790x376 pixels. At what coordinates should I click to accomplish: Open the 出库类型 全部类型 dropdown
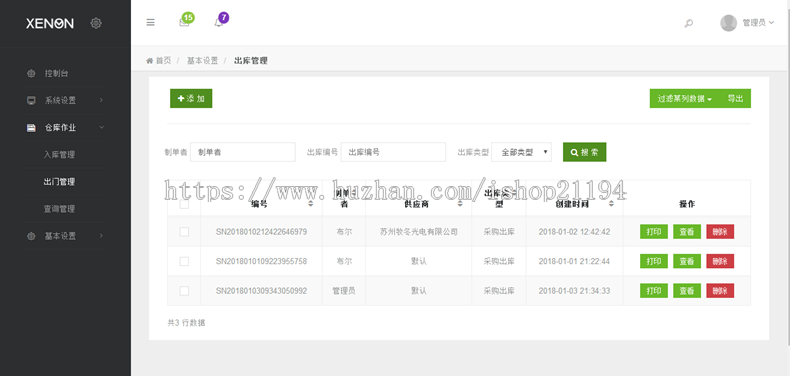(x=521, y=152)
